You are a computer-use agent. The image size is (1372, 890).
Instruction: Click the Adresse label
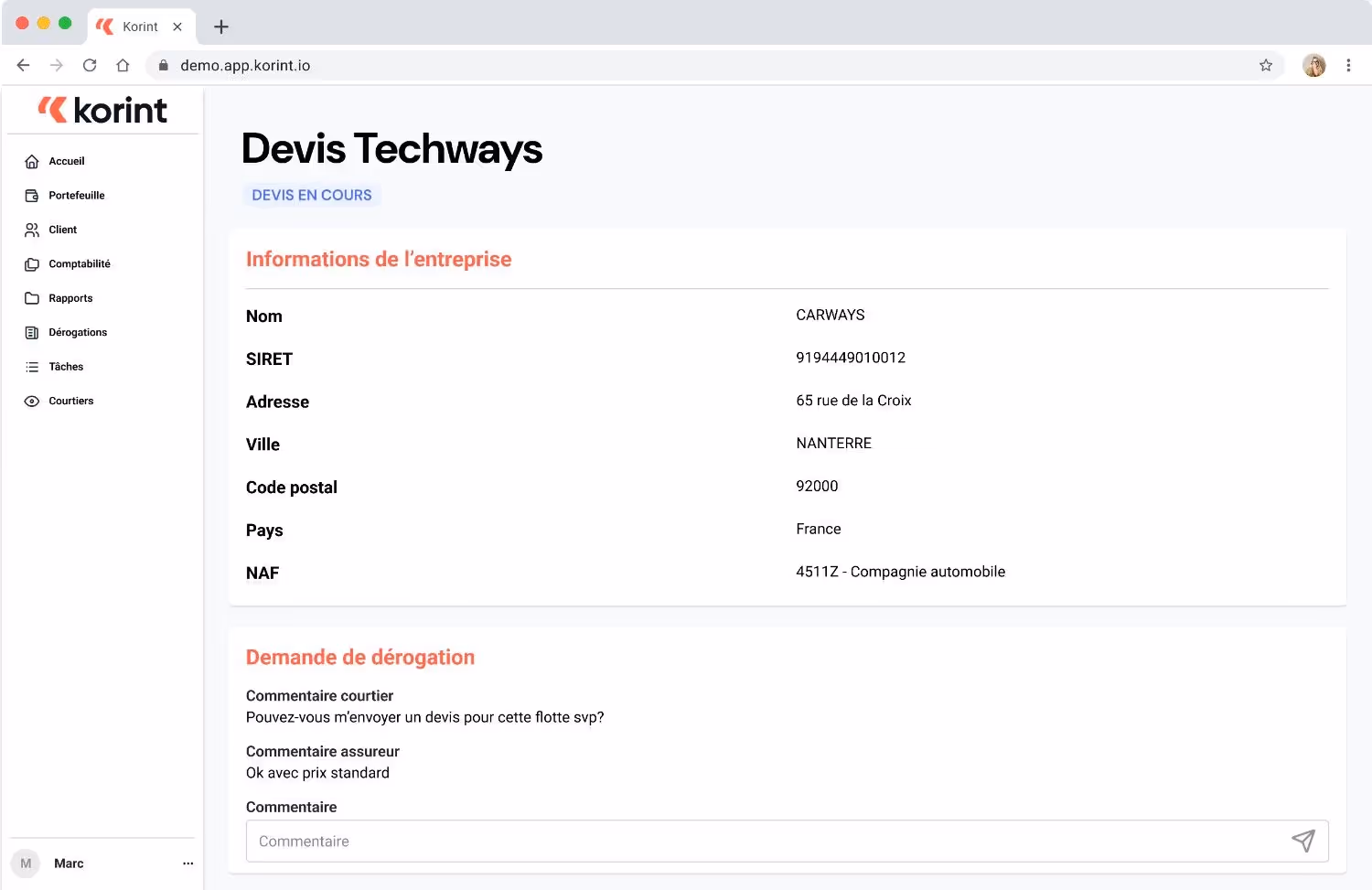(277, 402)
